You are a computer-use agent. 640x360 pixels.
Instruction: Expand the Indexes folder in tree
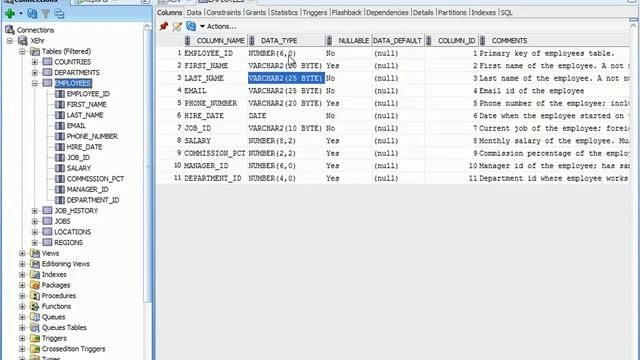click(22, 274)
